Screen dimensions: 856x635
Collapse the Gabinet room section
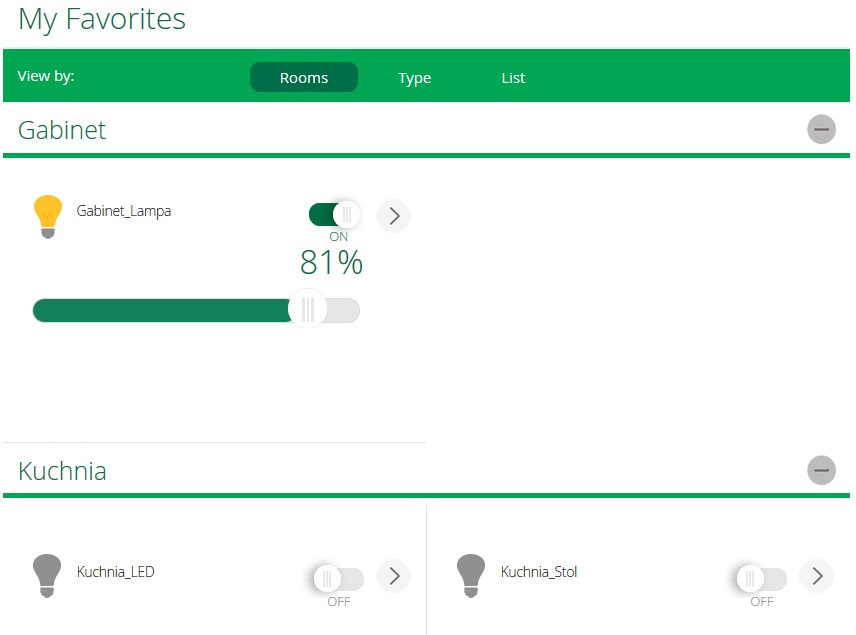pyautogui.click(x=822, y=129)
